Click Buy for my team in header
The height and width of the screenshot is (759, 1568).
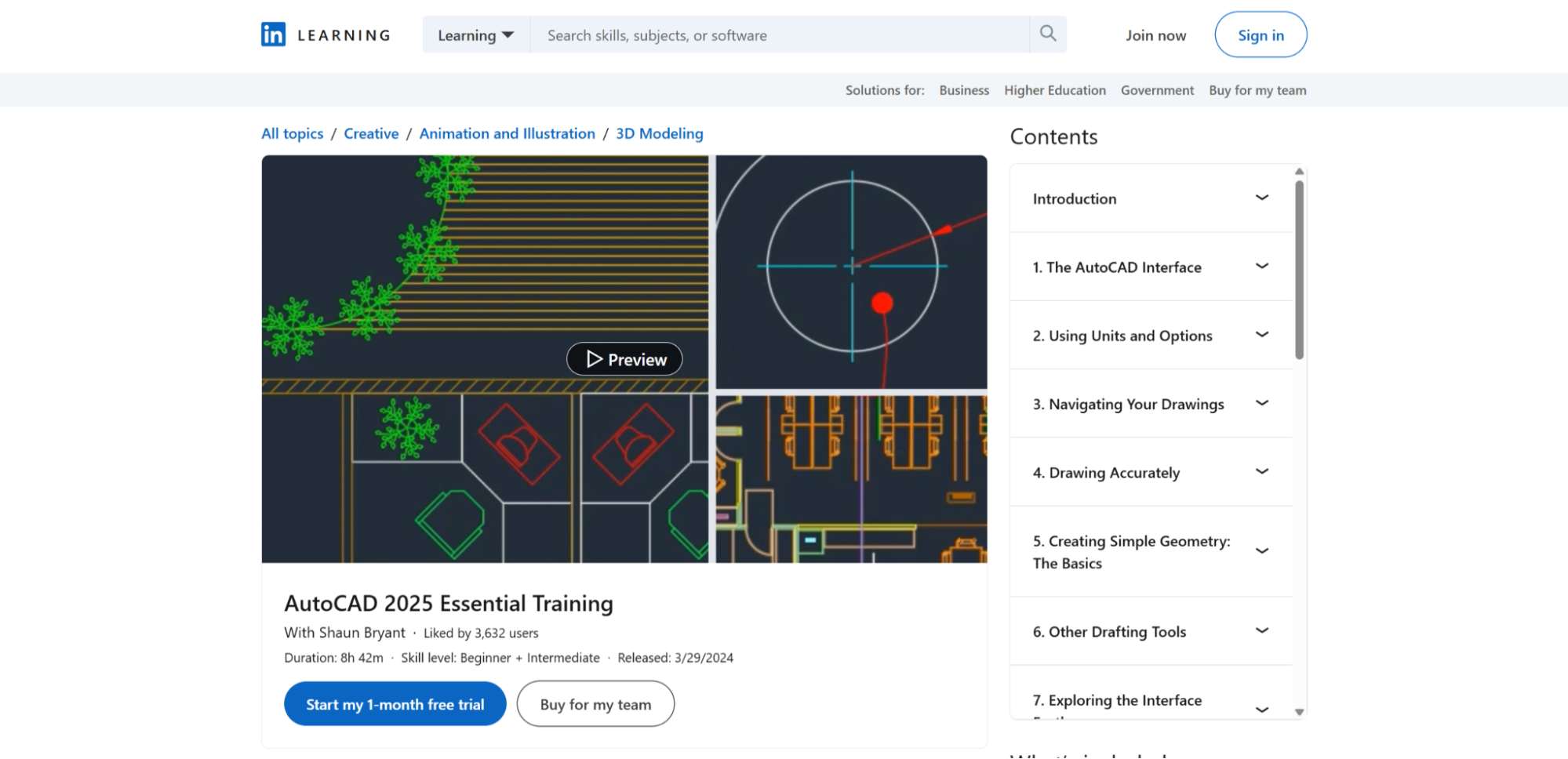tap(1257, 90)
